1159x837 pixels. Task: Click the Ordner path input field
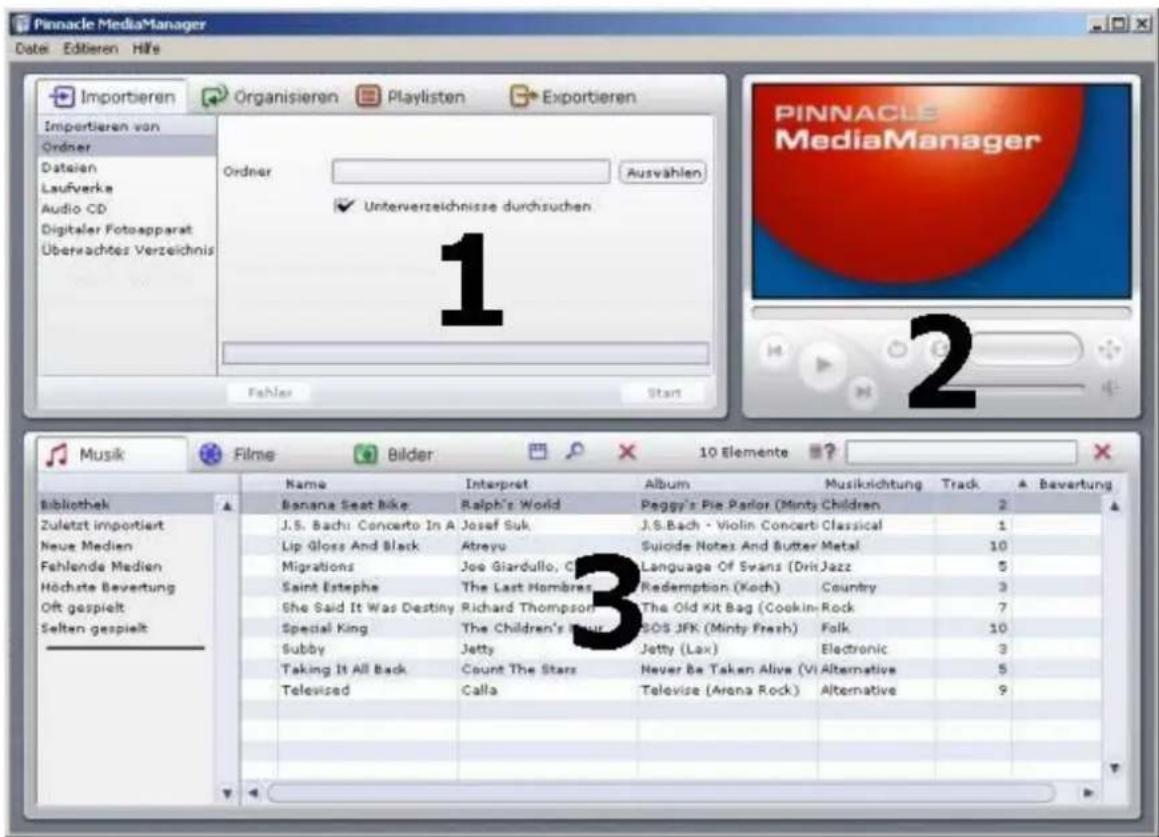click(471, 172)
